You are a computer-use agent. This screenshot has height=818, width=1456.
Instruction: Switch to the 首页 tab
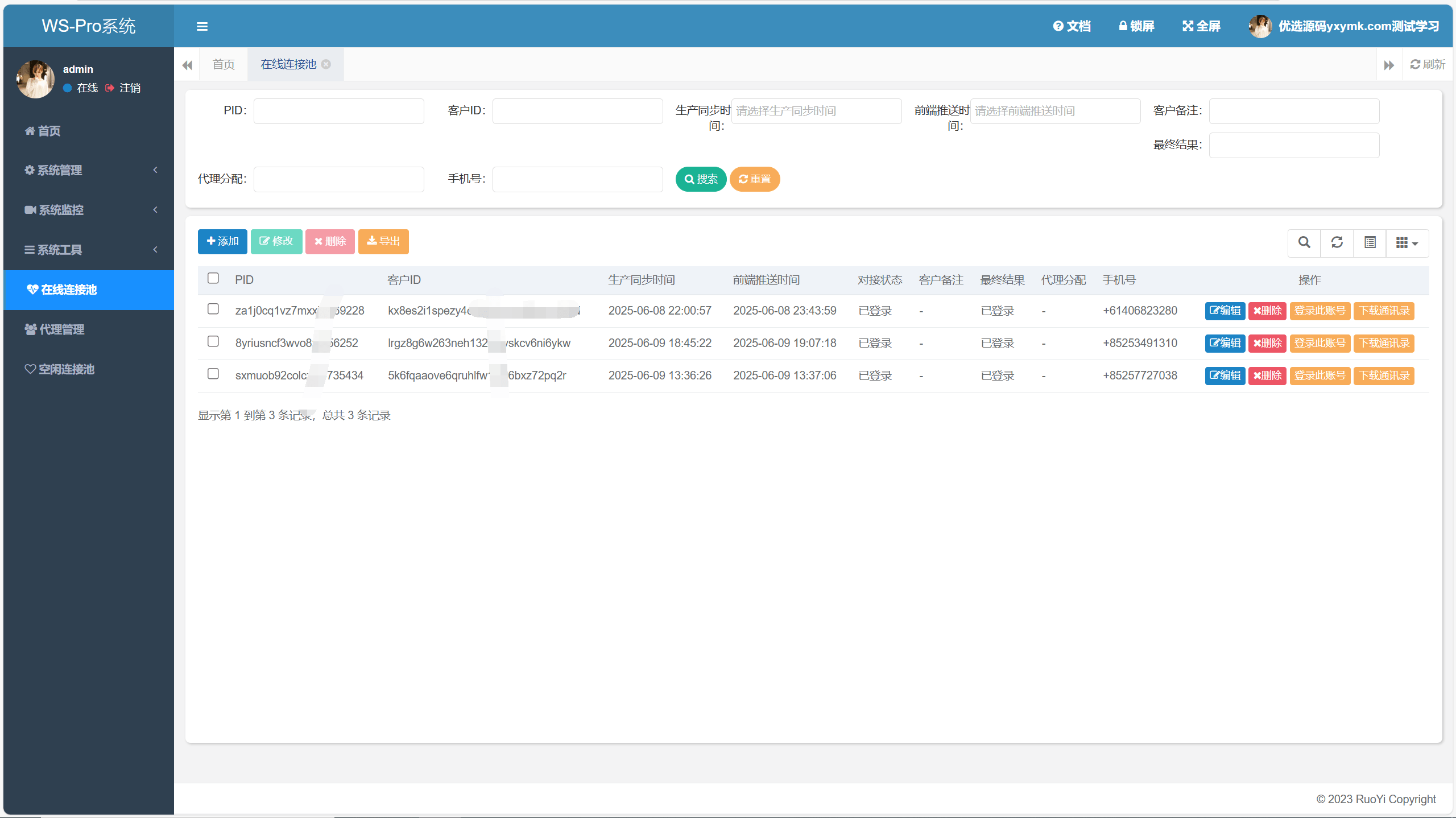224,64
